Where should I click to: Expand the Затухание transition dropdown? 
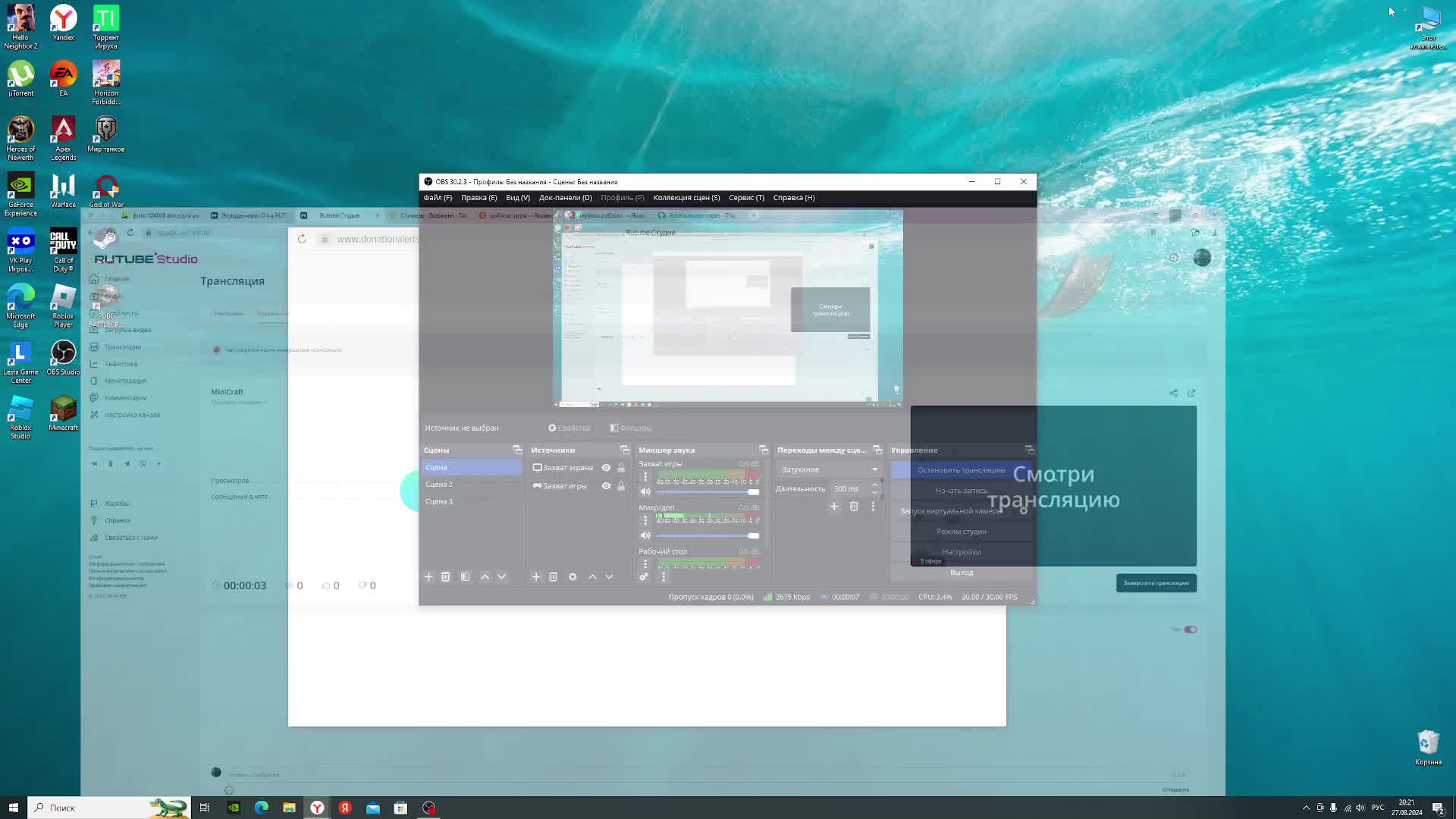click(874, 469)
